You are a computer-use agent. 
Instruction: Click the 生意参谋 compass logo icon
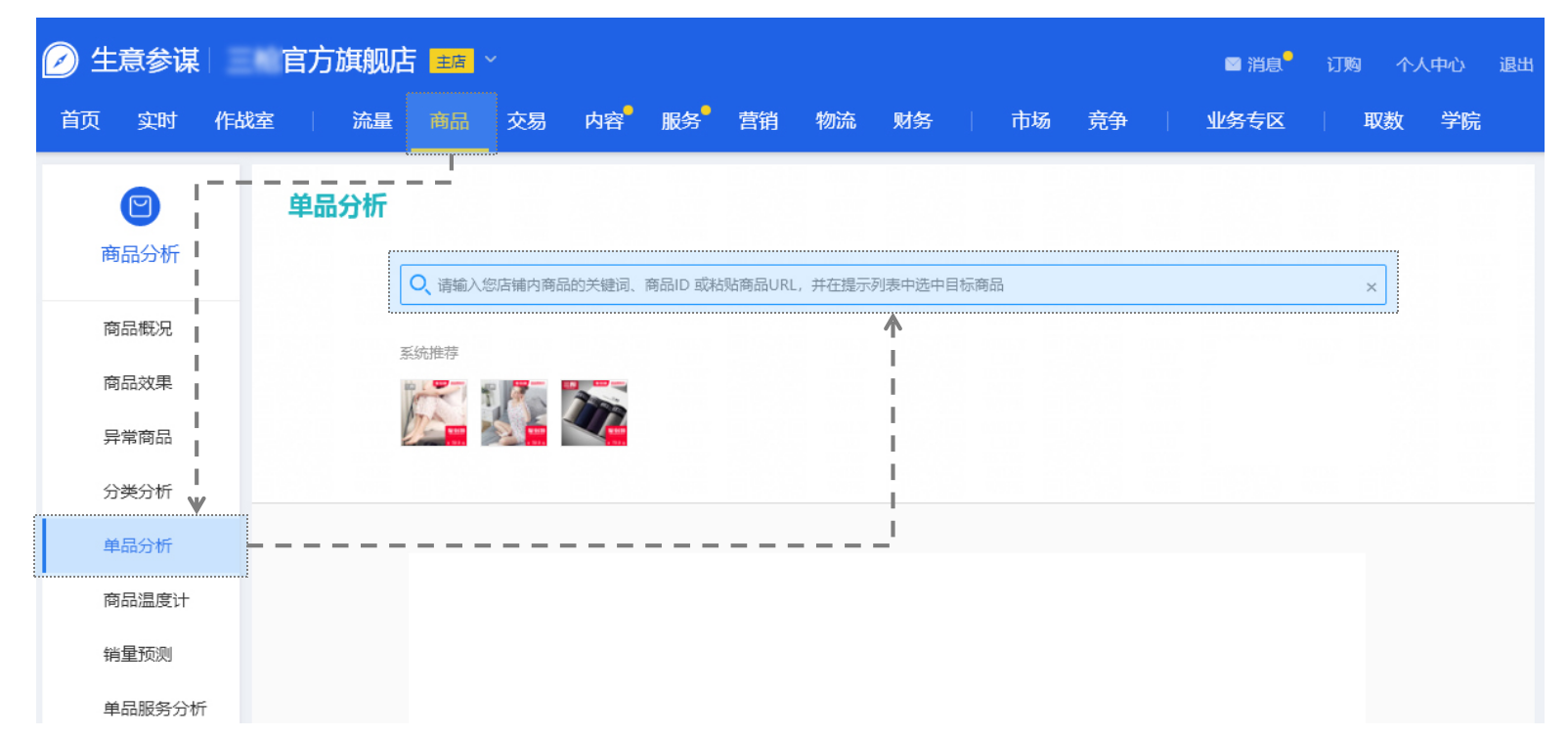point(61,61)
